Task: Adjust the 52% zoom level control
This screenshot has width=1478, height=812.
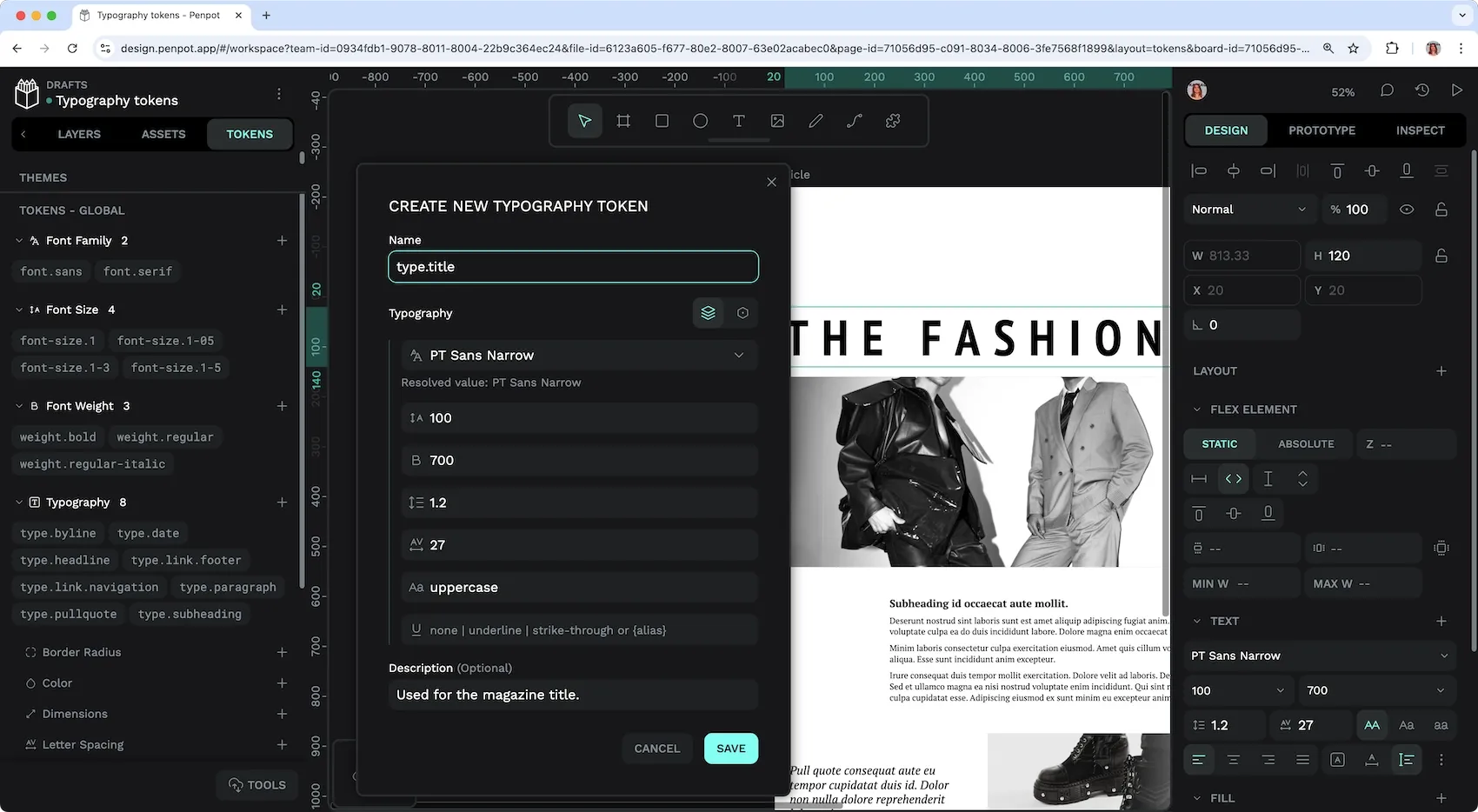Action: [x=1342, y=91]
